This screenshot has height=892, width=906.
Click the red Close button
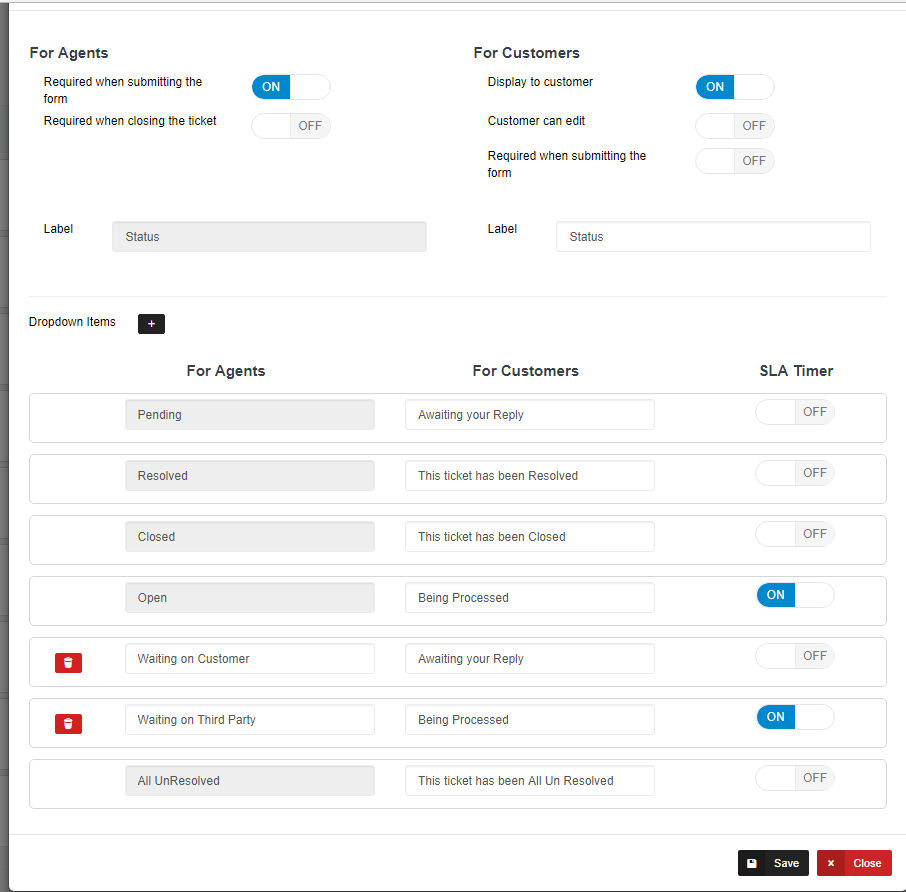pyautogui.click(x=854, y=863)
